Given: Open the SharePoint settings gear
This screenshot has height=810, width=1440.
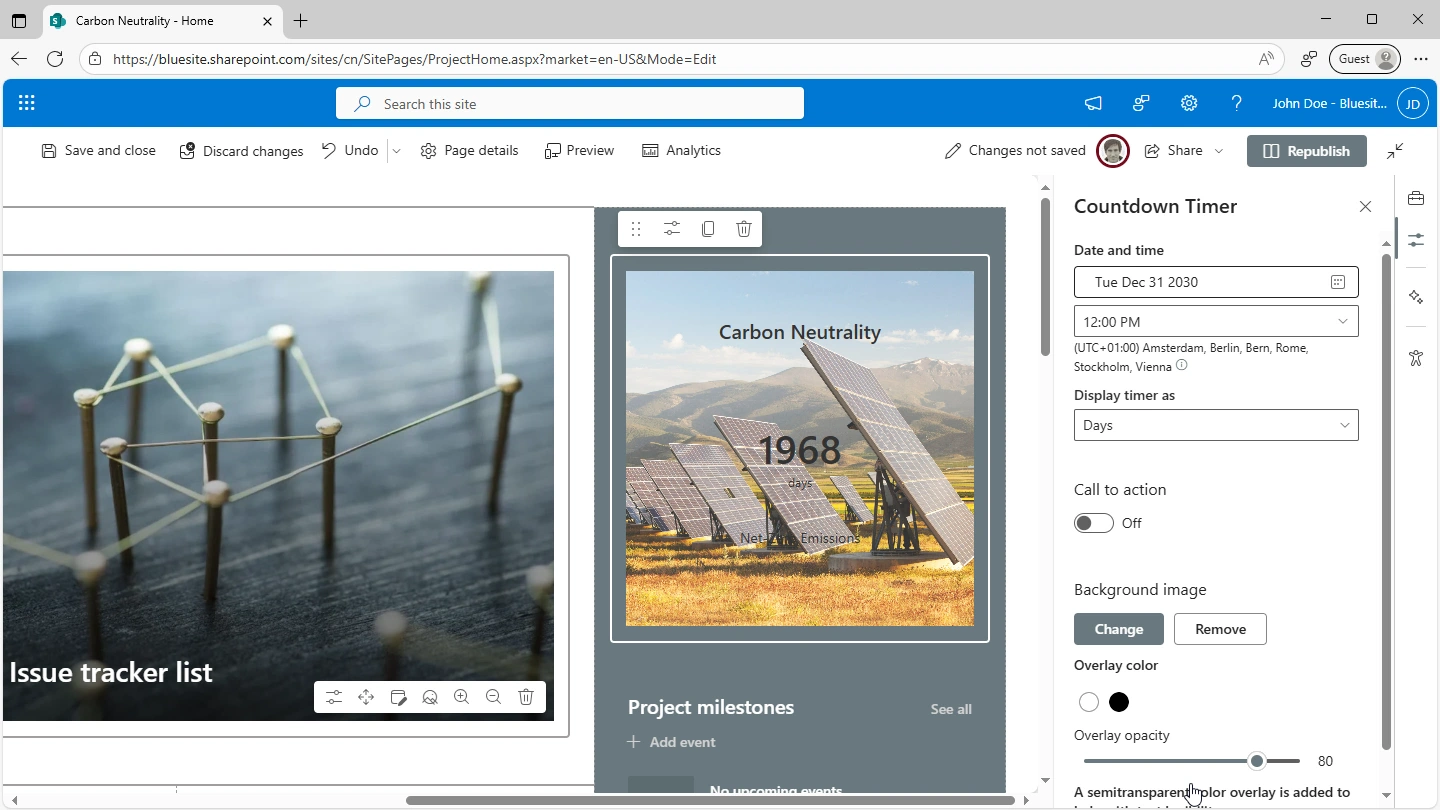Looking at the screenshot, I should (1189, 103).
